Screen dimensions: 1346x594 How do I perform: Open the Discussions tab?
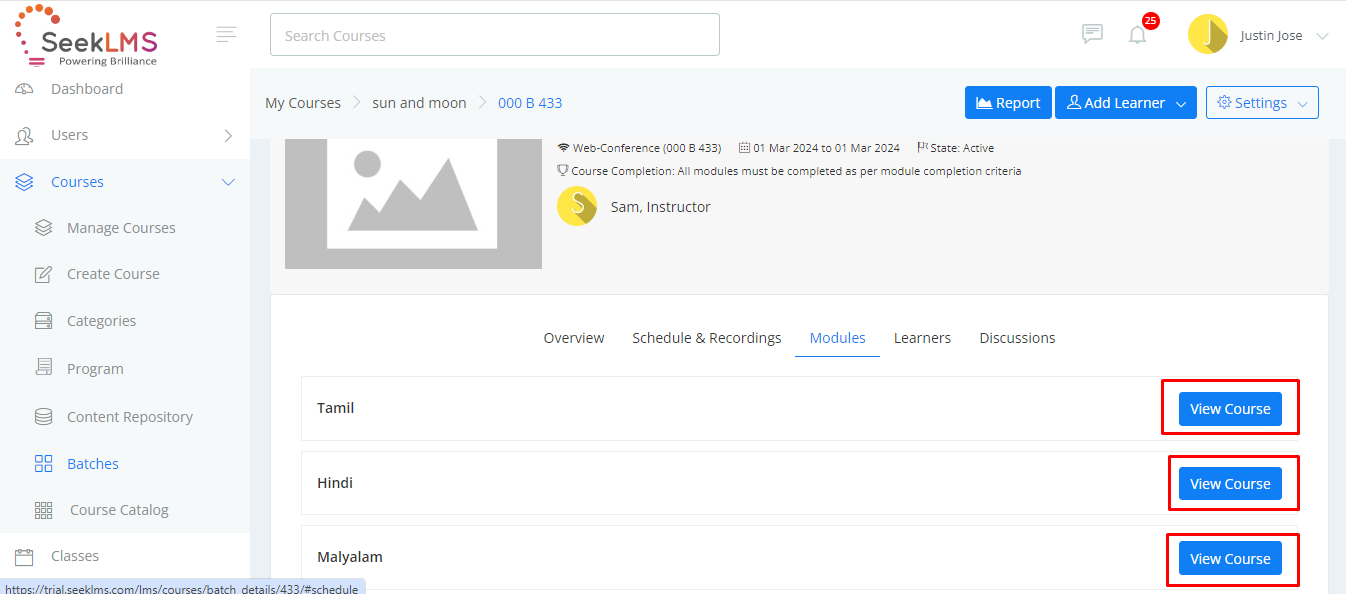click(1017, 338)
